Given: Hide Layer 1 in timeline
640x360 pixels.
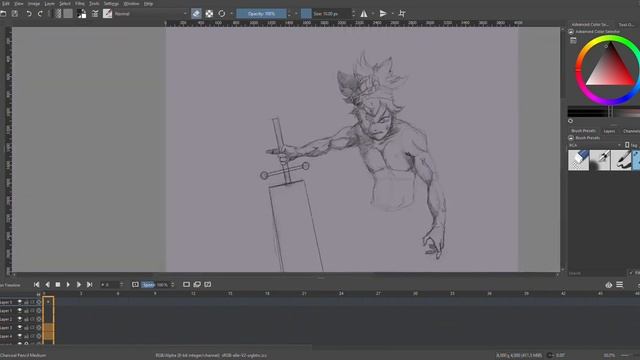Looking at the screenshot, I should 19,311.
